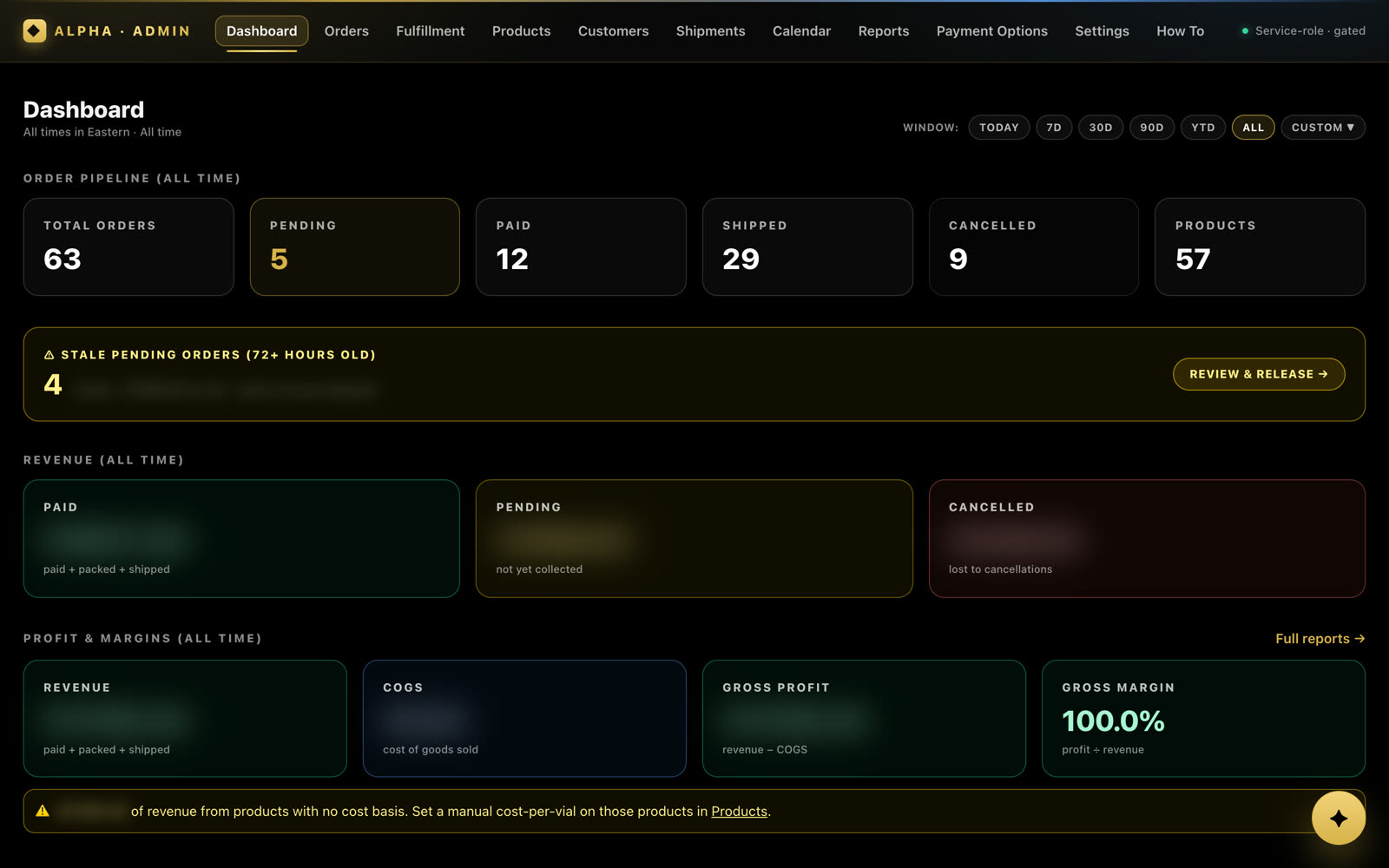Click the stale pending orders warning icon
This screenshot has width=1389, height=868.
[49, 355]
